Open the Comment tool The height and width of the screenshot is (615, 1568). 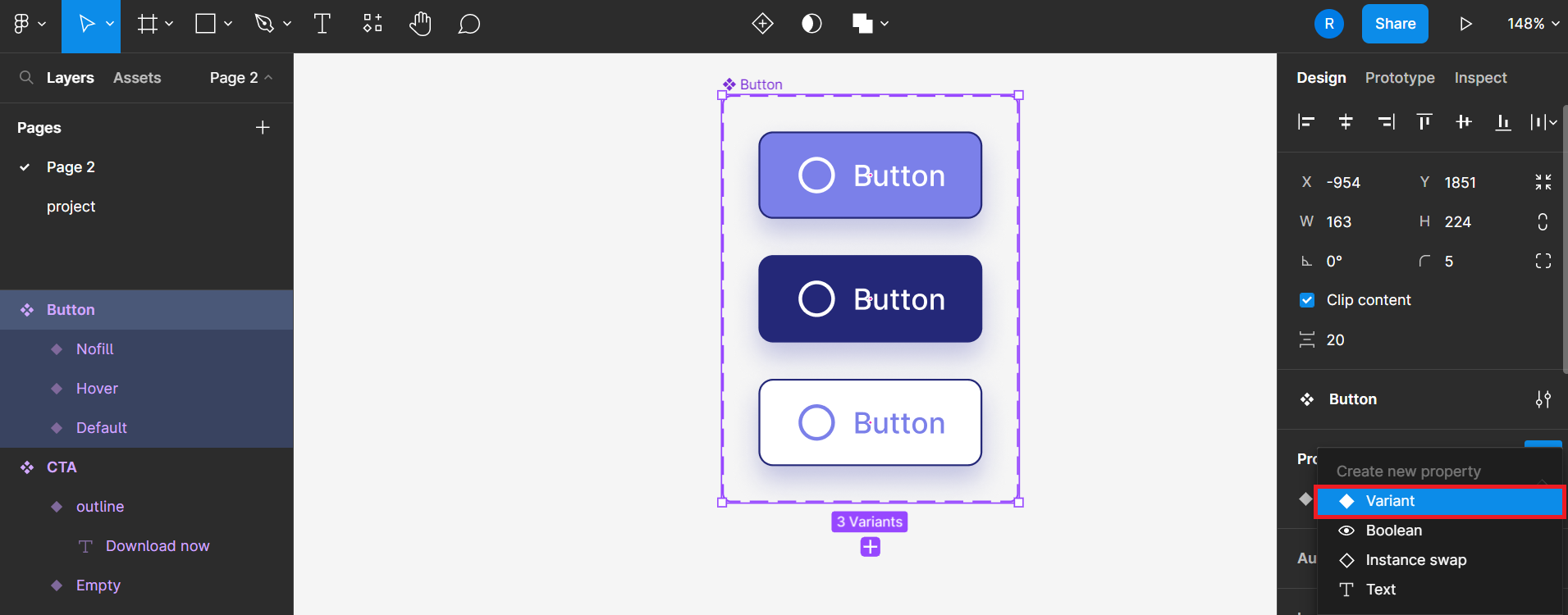coord(469,24)
